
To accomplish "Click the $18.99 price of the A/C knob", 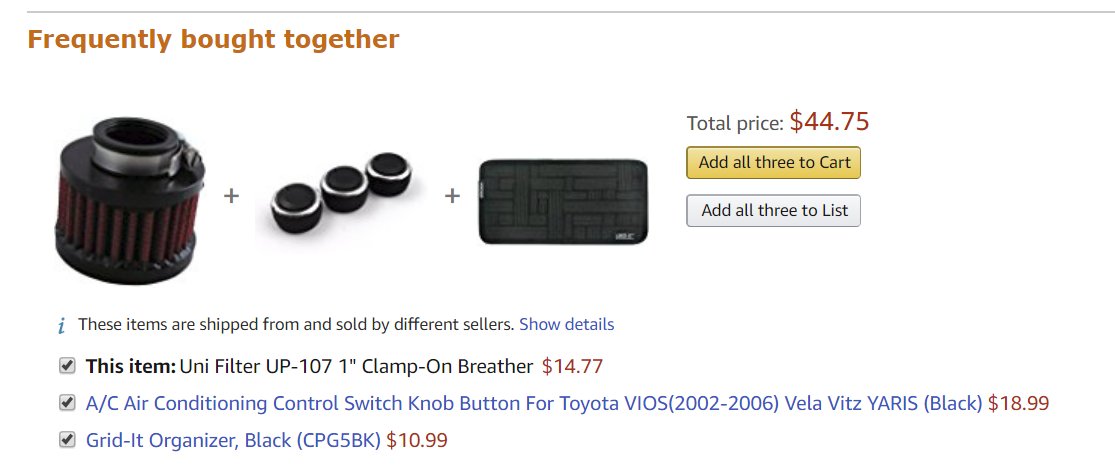I will pyautogui.click(x=1018, y=404).
